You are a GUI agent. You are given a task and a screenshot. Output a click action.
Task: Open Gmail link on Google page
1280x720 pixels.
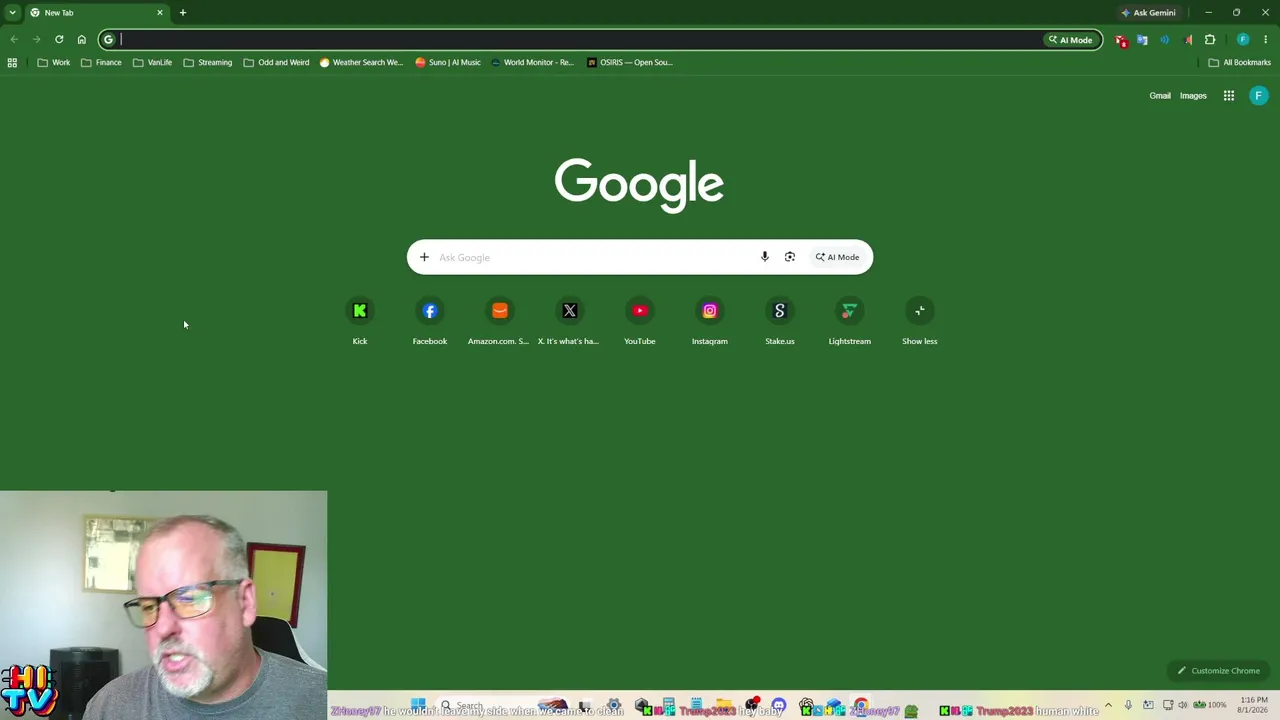coord(1160,96)
